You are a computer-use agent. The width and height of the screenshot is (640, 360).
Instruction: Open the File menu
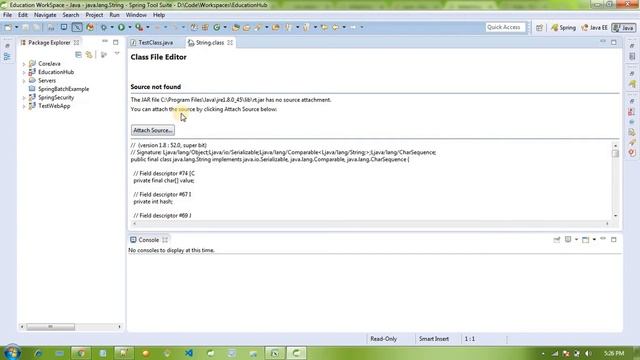(7, 15)
